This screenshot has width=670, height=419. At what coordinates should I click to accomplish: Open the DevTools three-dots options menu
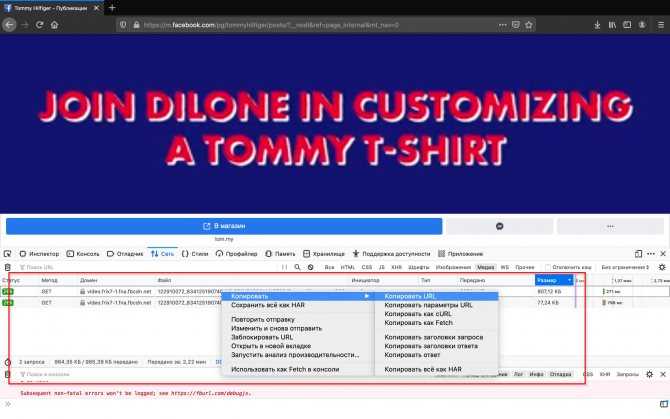tap(651, 254)
